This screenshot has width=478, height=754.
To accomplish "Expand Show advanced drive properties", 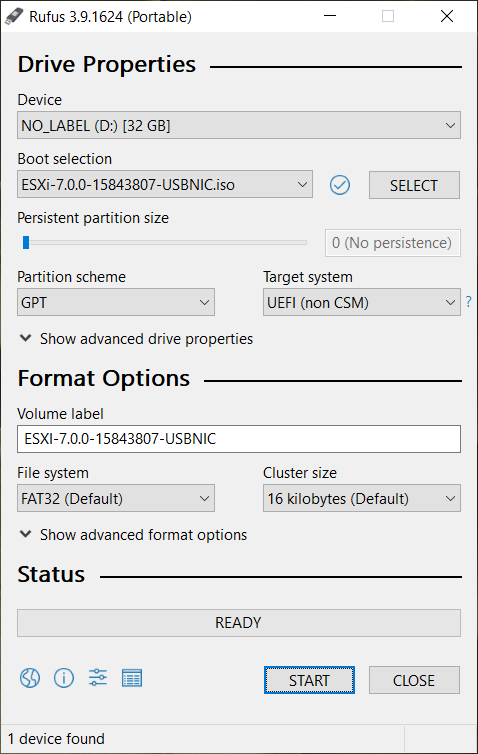I will pos(136,339).
